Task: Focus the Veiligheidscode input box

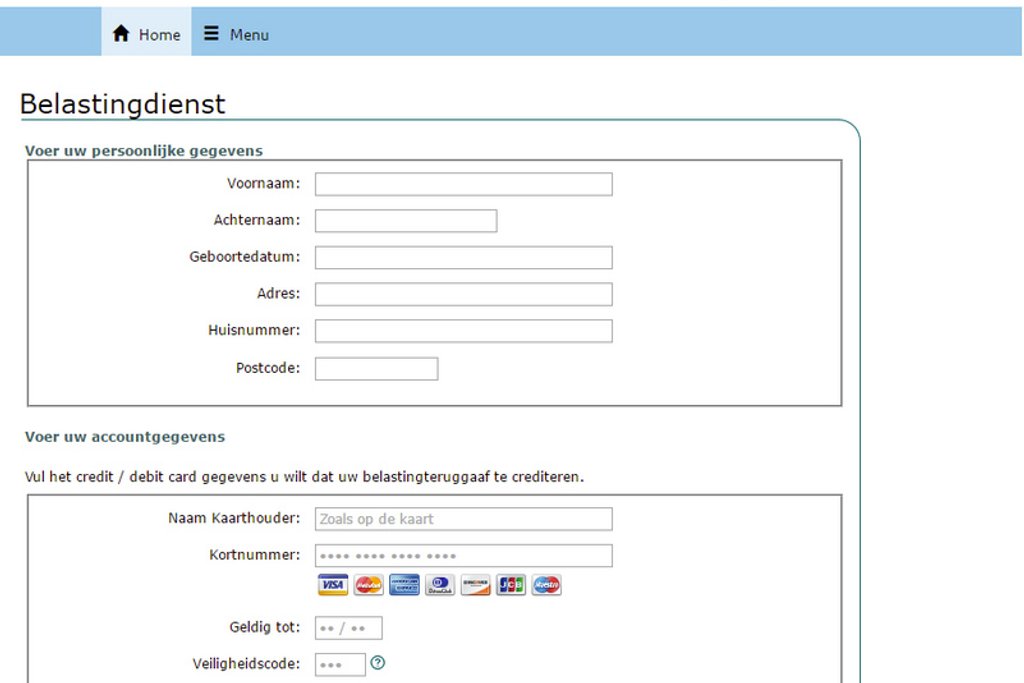Action: tap(340, 664)
